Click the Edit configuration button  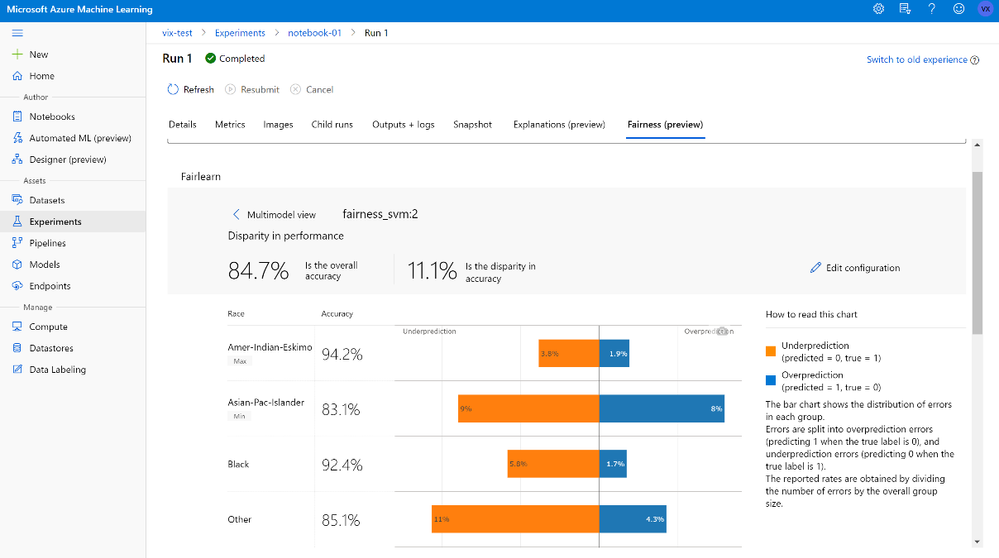(x=855, y=268)
